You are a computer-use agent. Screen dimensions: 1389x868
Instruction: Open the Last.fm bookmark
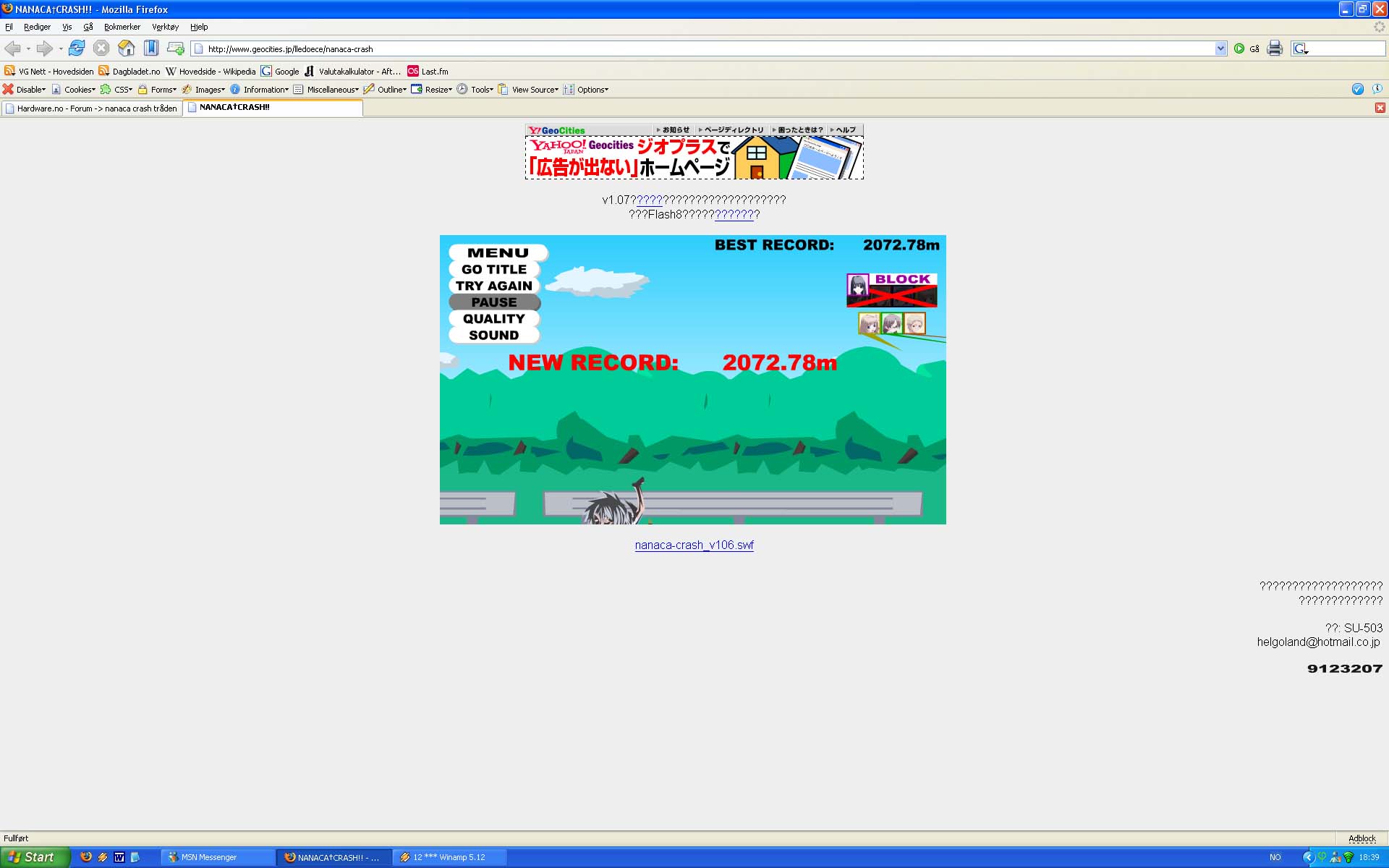[428, 71]
